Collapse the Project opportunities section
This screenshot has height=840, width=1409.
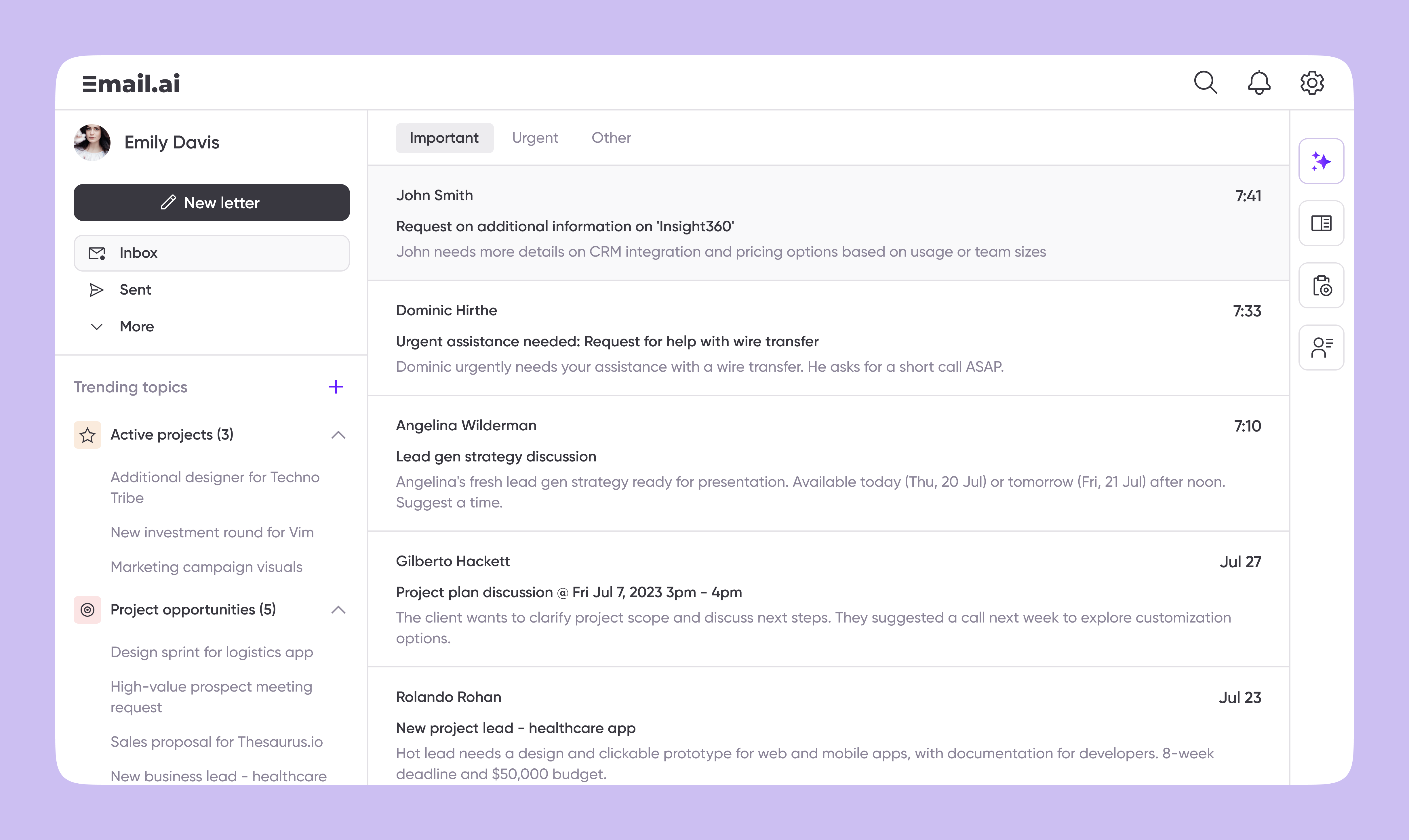pos(338,610)
